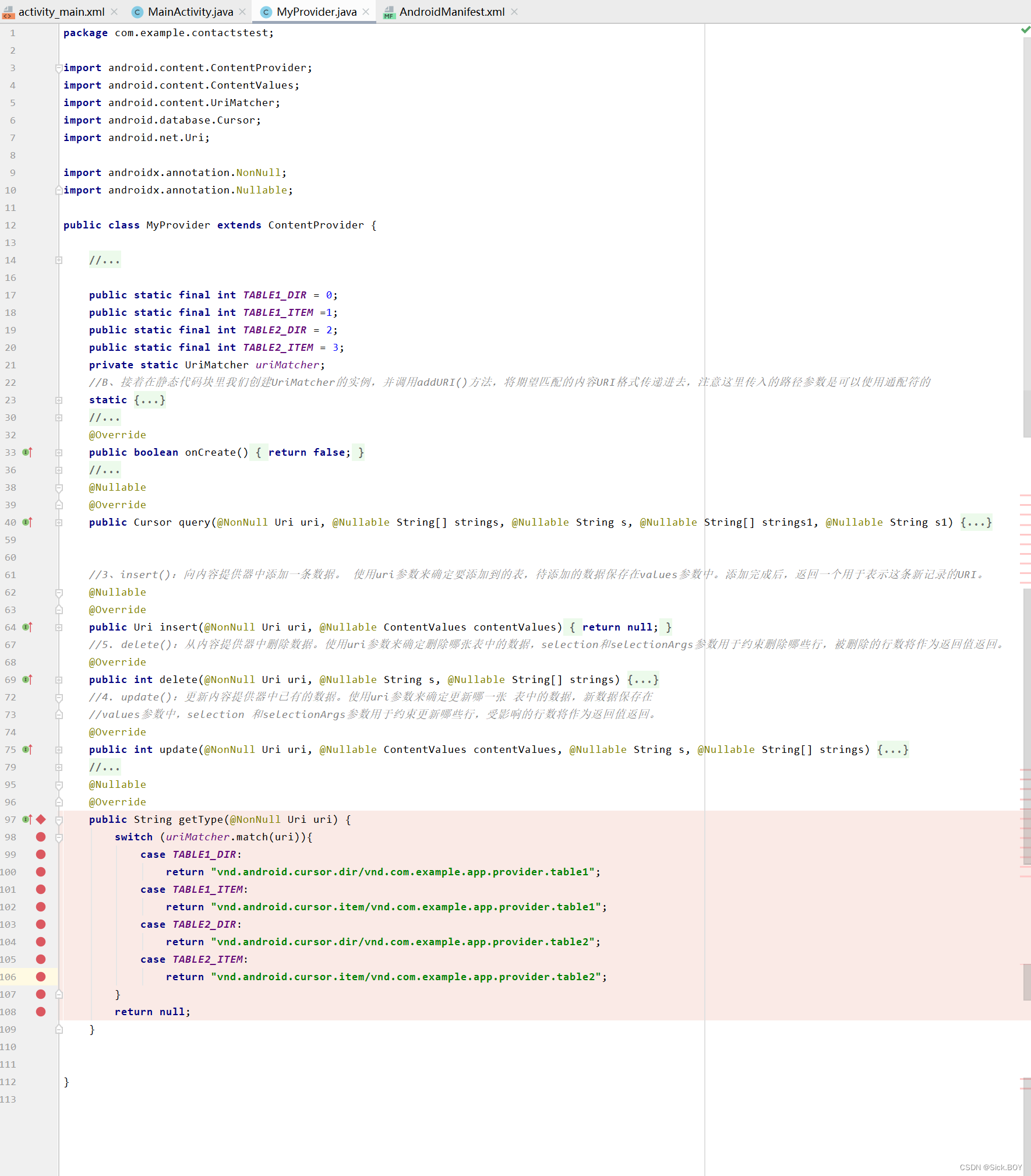Click the folded //... text on line 79
Viewport: 1031px width, 1176px height.
pyautogui.click(x=104, y=767)
